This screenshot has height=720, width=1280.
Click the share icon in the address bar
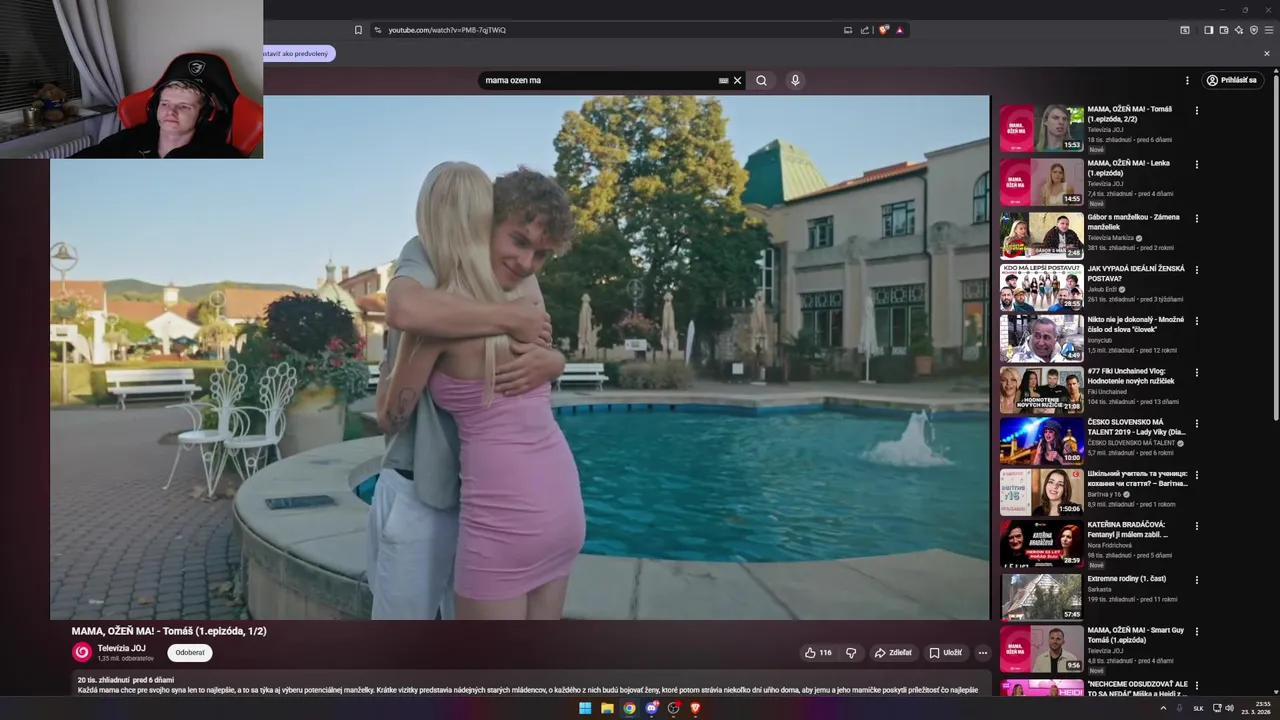pyautogui.click(x=865, y=30)
